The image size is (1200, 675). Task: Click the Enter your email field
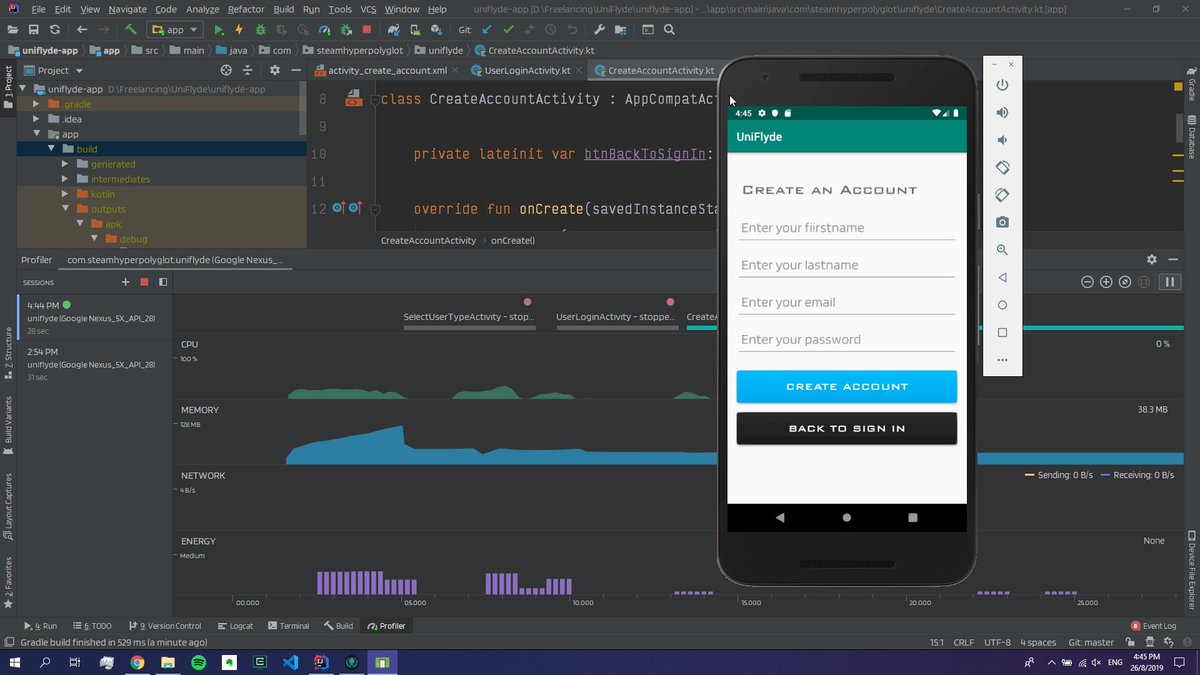[846, 302]
